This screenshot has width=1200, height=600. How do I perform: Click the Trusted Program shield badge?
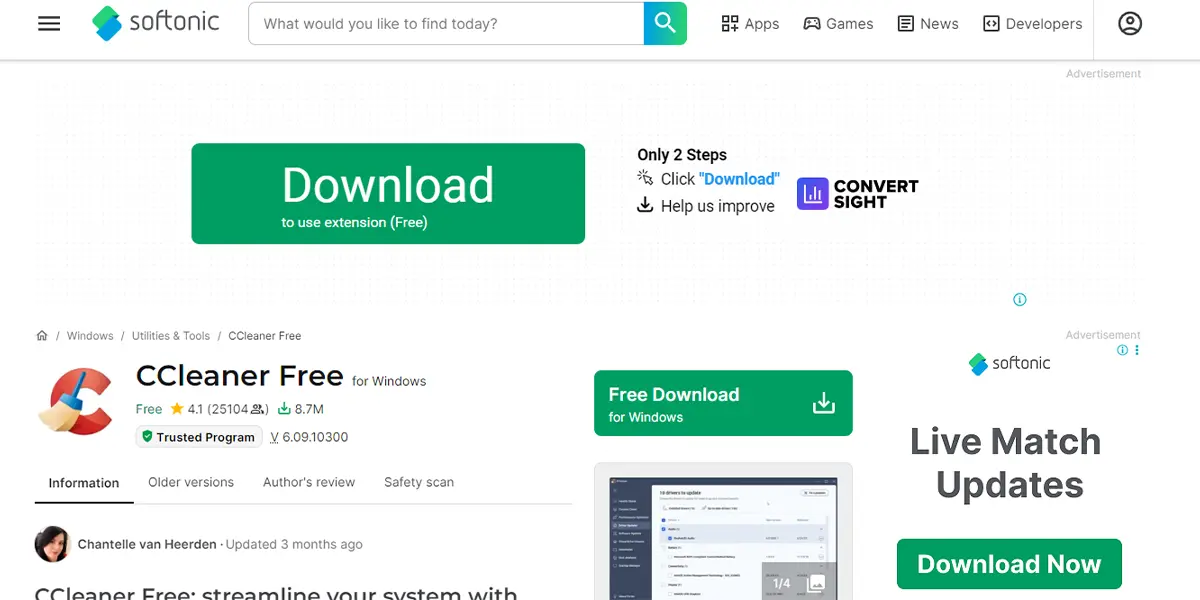(198, 436)
